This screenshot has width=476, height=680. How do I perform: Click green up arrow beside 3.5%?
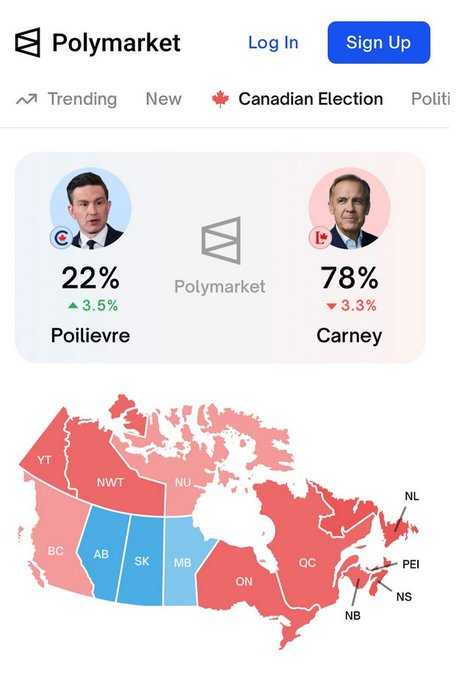coord(73,306)
